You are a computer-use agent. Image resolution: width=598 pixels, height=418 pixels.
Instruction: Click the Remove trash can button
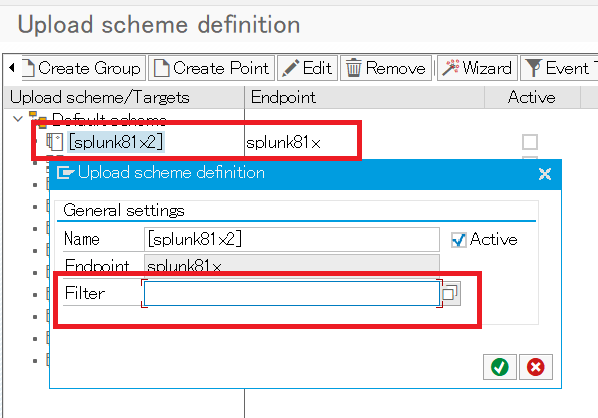click(386, 68)
